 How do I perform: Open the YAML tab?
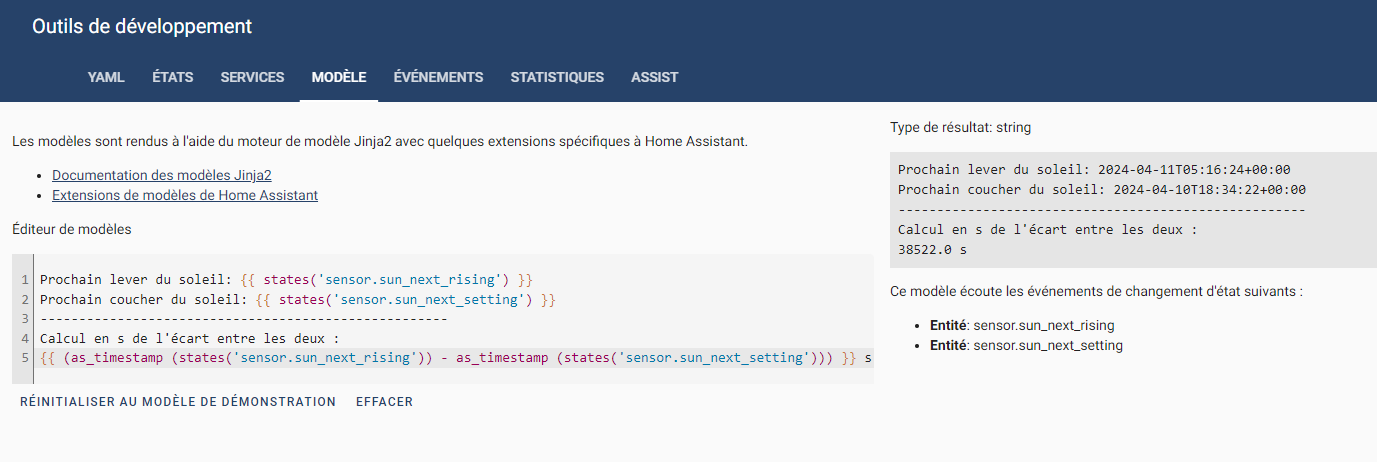coord(106,77)
